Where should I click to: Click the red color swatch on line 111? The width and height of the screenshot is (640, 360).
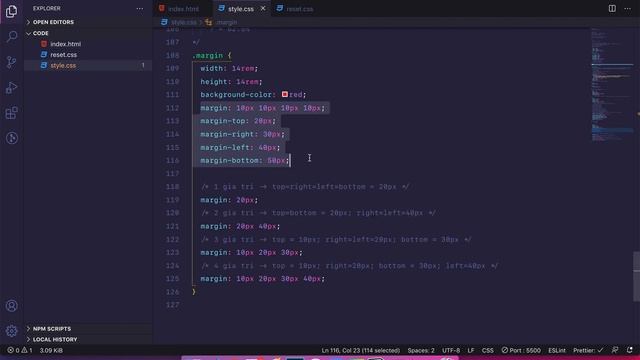(x=284, y=94)
